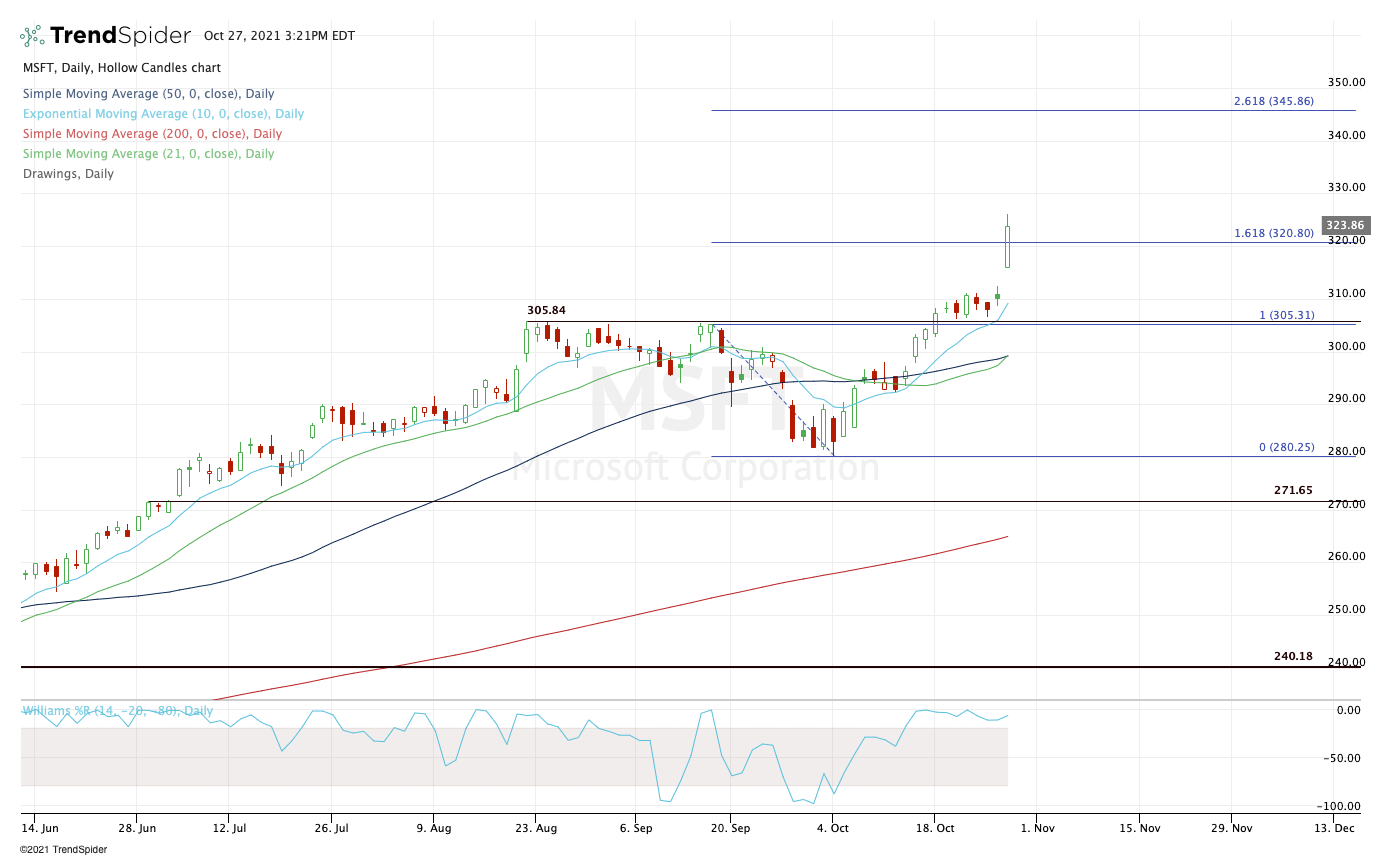Select the Exponential Moving Average 10 legend entry
This screenshot has height=859, width=1391.
(x=163, y=114)
